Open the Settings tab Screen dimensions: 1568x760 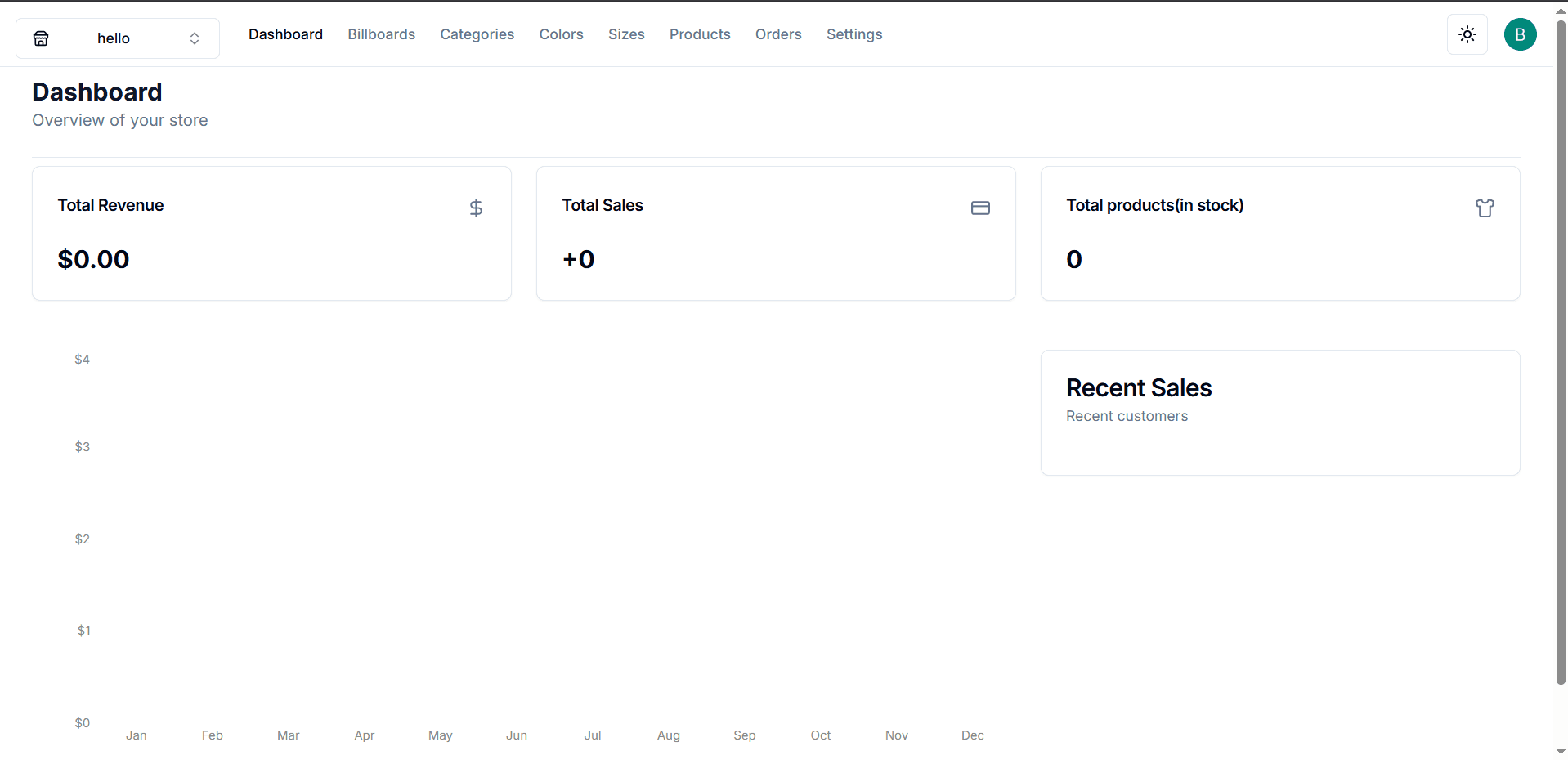click(854, 34)
